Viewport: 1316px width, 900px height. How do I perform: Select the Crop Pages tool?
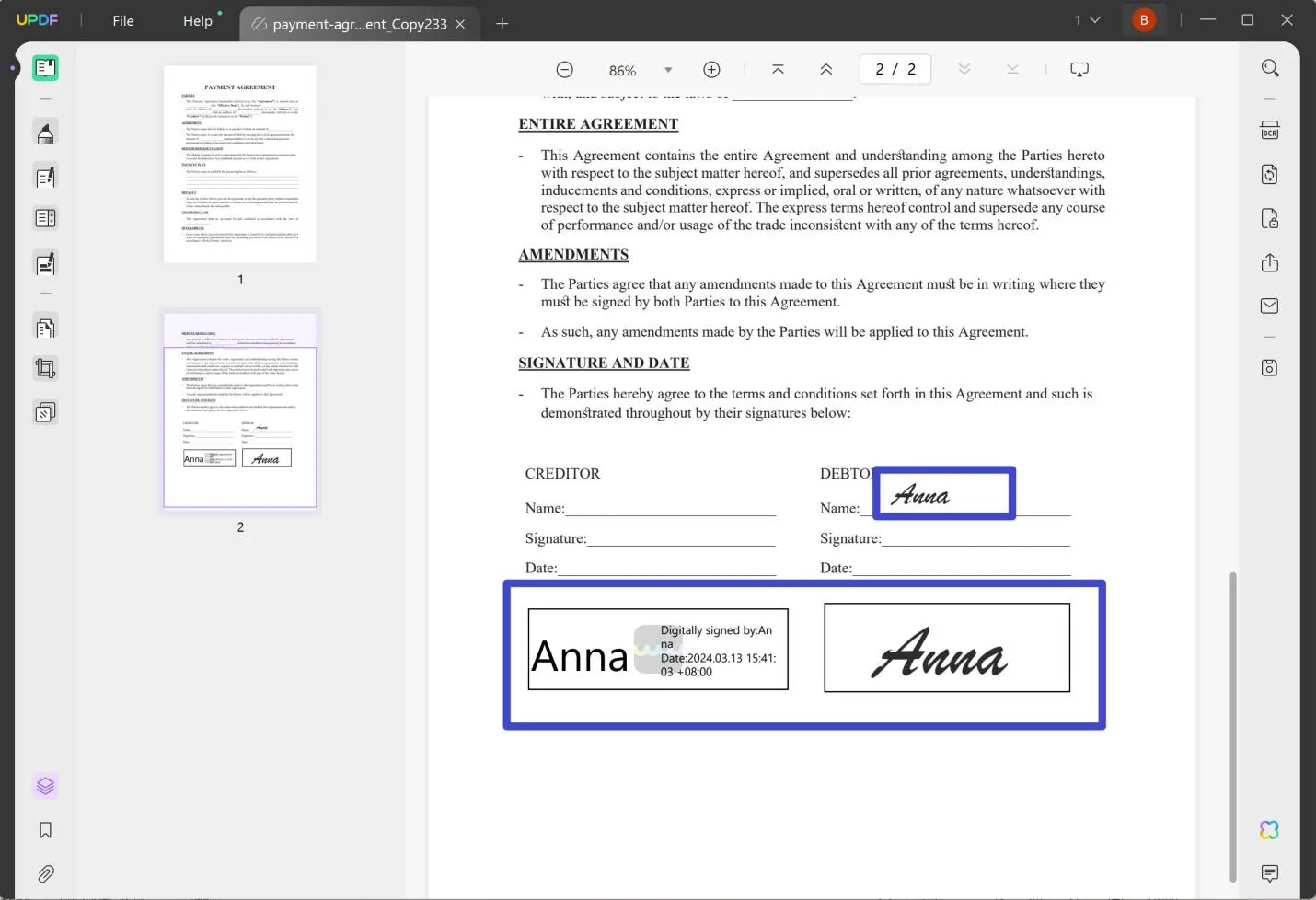pos(45,368)
